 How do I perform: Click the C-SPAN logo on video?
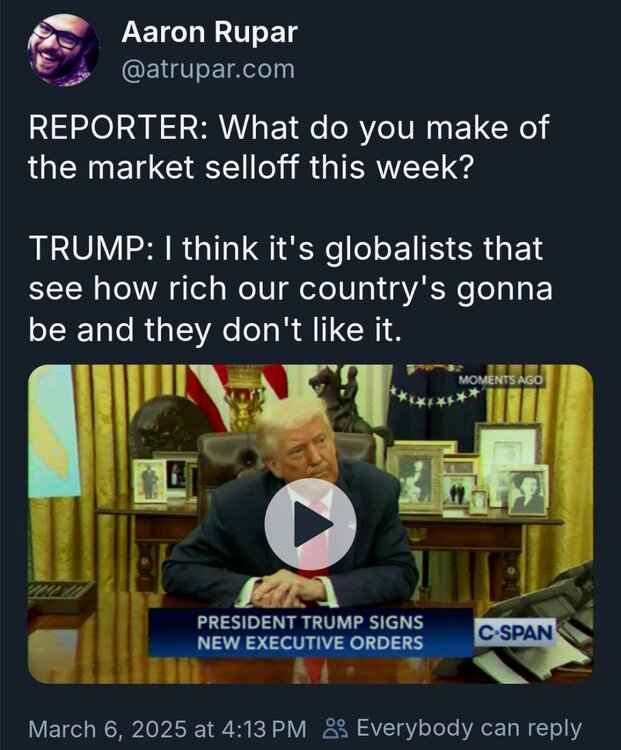coord(514,633)
